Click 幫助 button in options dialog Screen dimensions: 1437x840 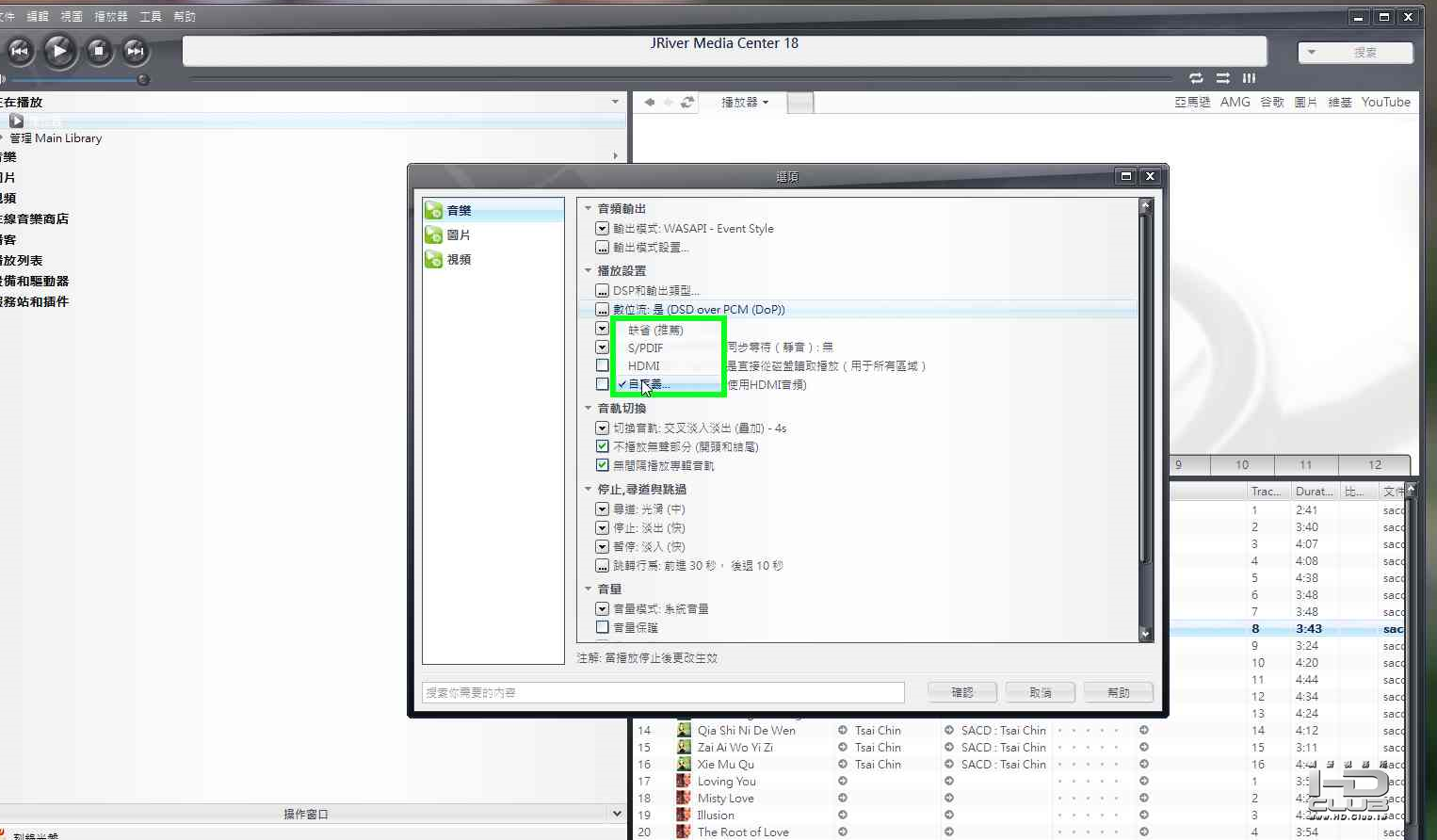[x=1119, y=692]
